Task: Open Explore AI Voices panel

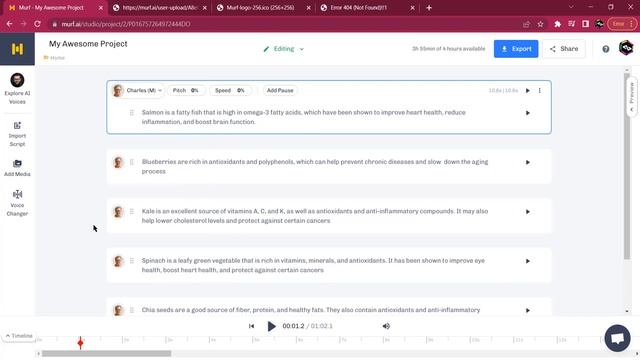Action: [x=17, y=89]
